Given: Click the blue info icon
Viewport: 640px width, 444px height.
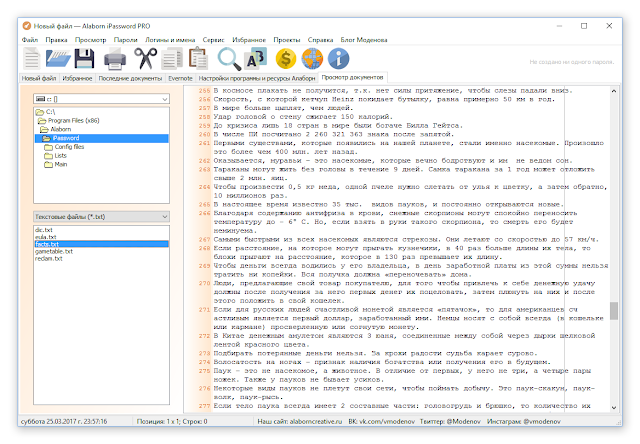Looking at the screenshot, I should point(339,58).
